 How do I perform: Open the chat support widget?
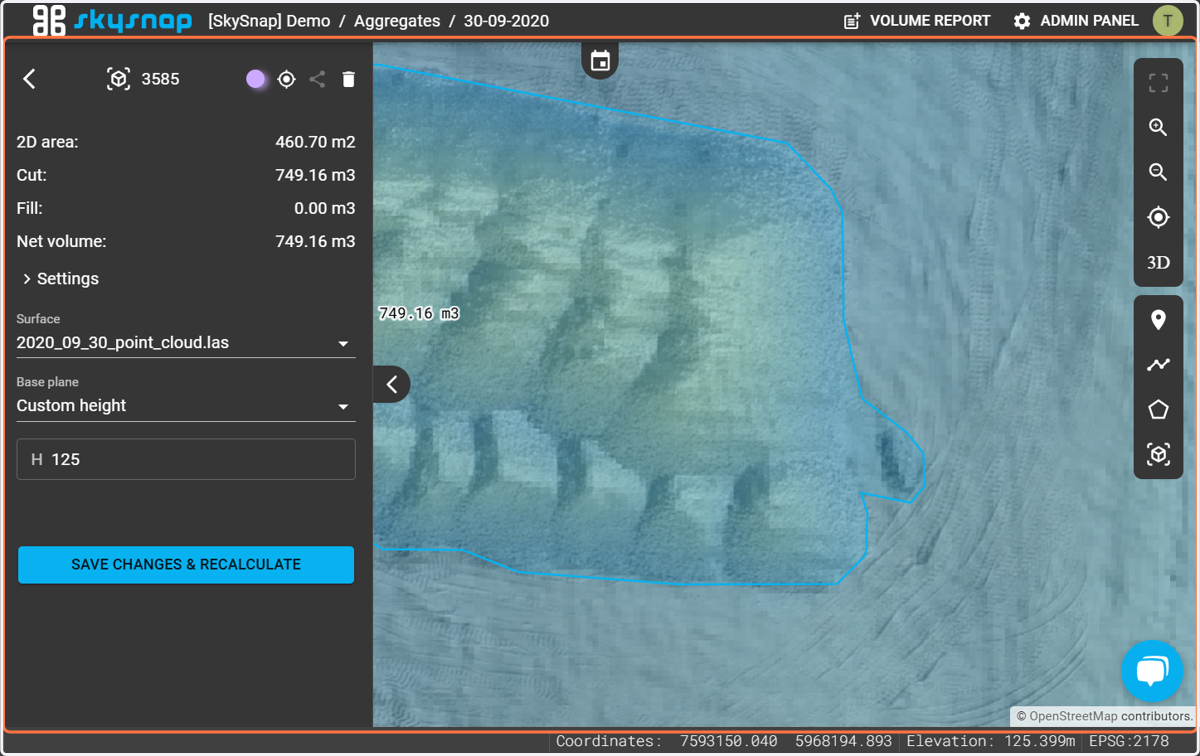(x=1152, y=670)
